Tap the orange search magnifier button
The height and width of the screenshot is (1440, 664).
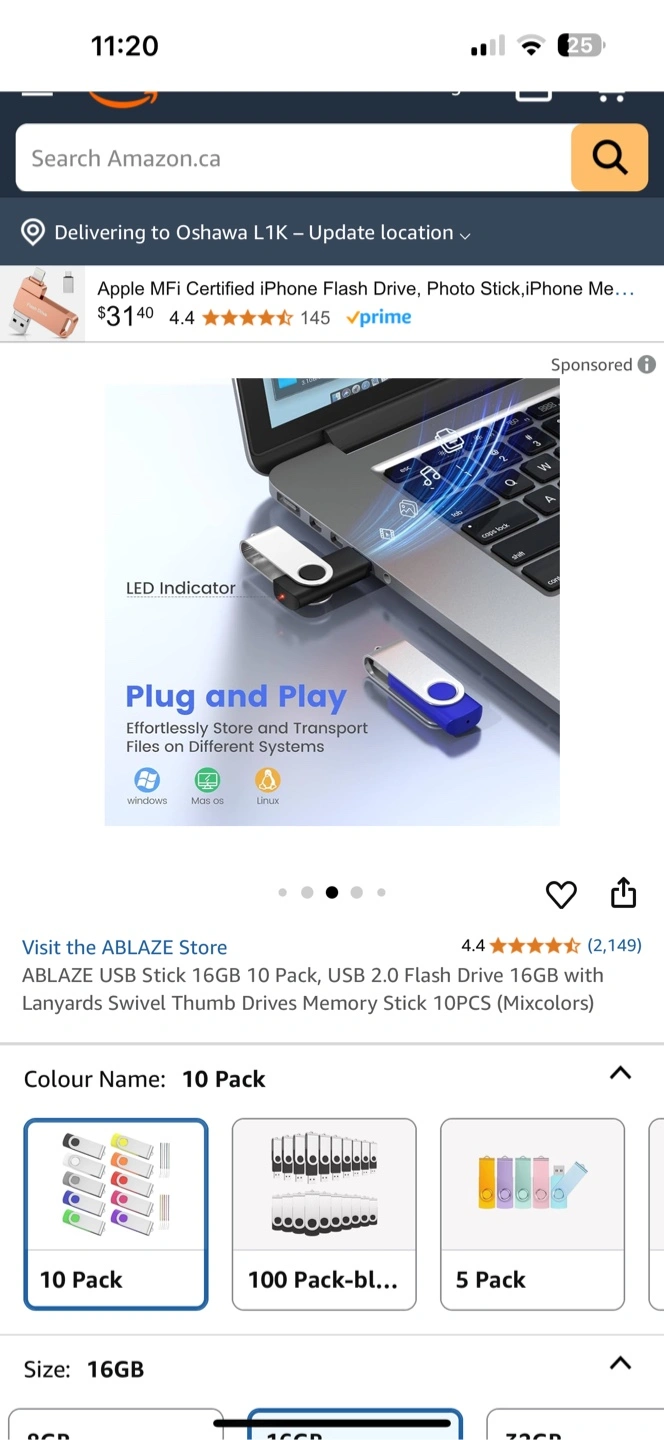pyautogui.click(x=609, y=157)
